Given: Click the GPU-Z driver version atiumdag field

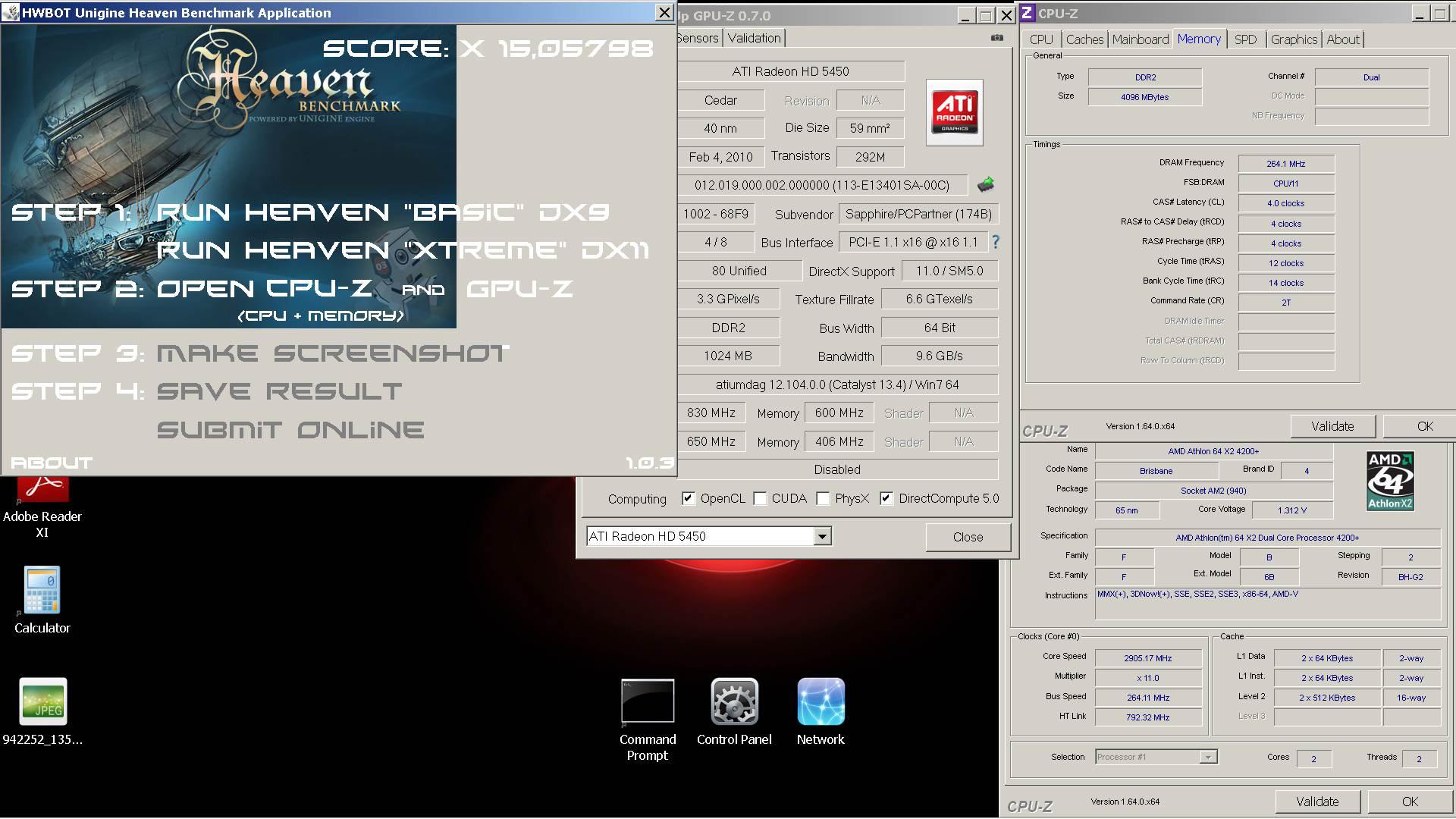Looking at the screenshot, I should click(x=837, y=384).
